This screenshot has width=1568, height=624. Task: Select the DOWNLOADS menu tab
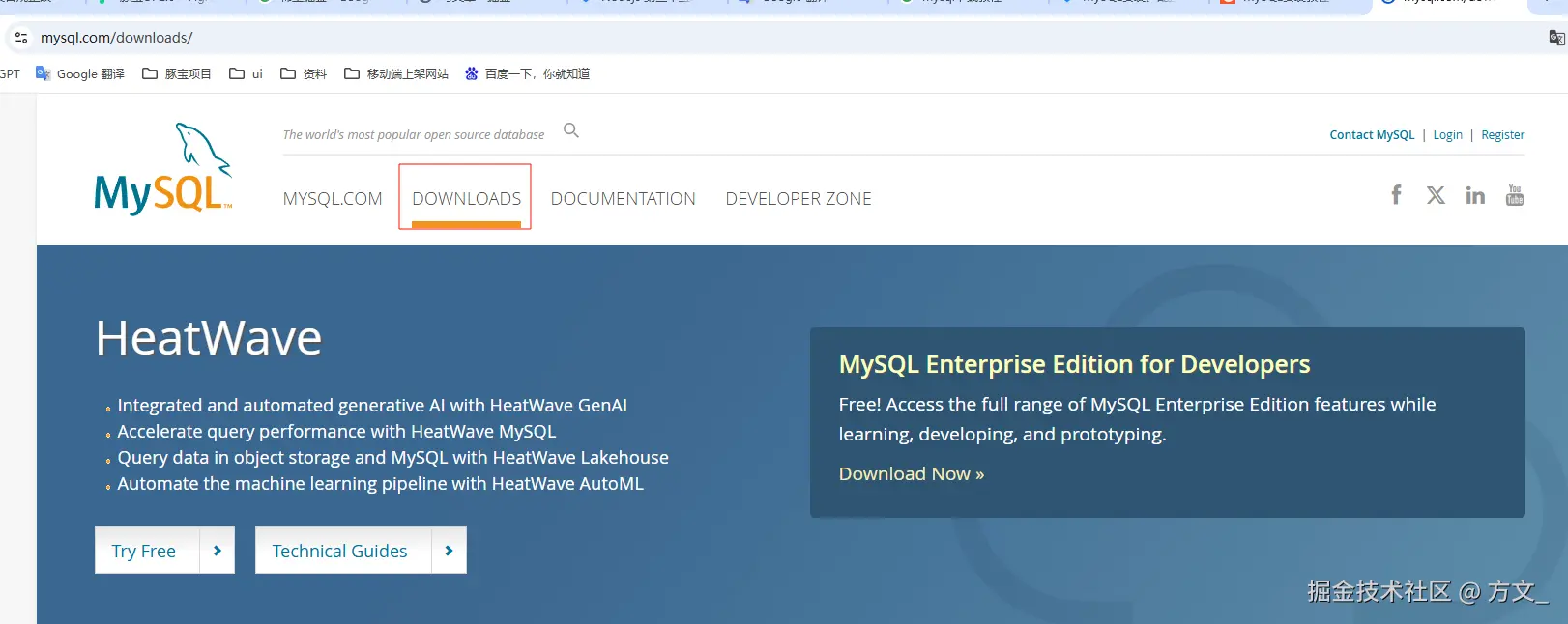[x=466, y=198]
